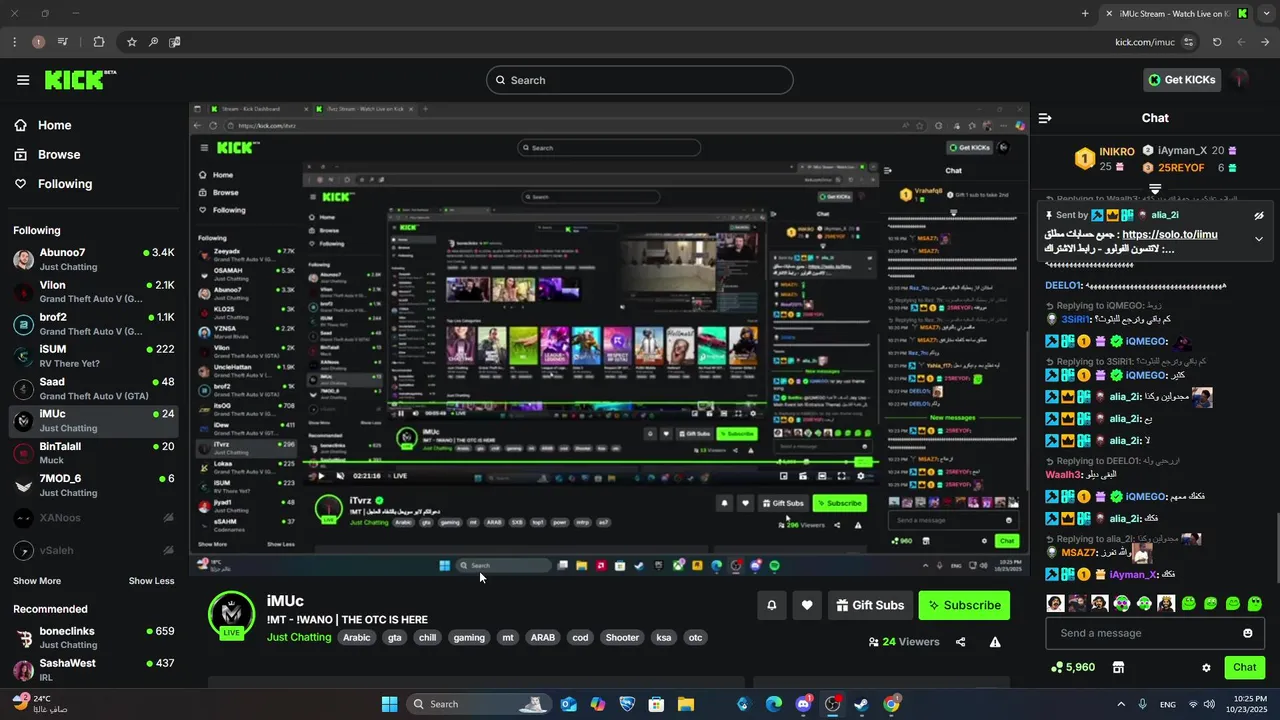Click the Get KICKs button
1280x720 pixels.
pyautogui.click(x=1181, y=80)
